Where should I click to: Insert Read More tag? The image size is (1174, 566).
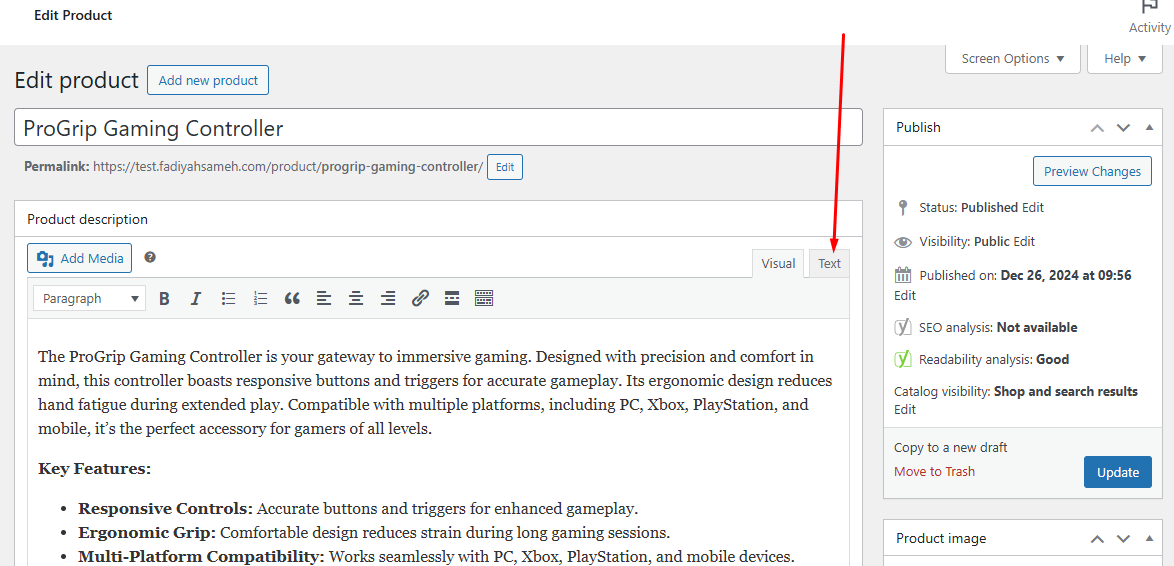[x=451, y=299]
